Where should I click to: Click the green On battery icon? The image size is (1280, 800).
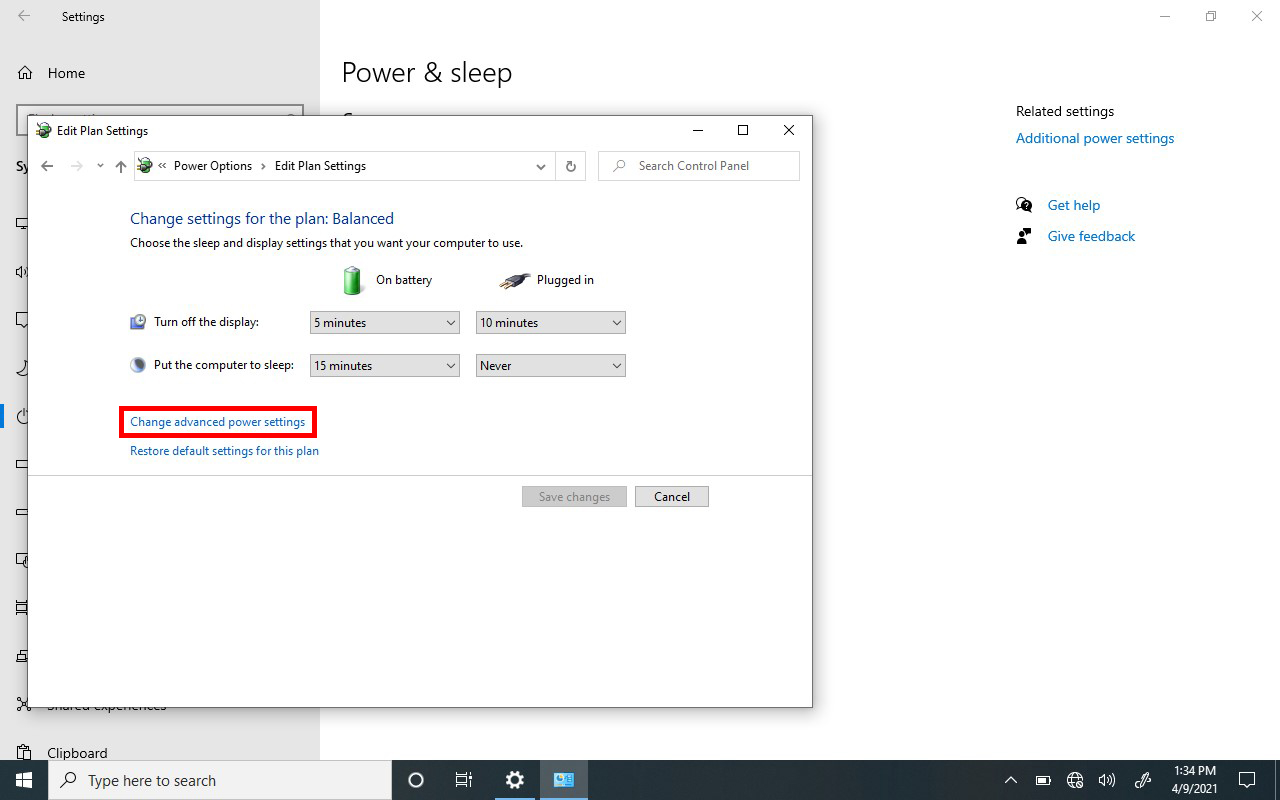coord(352,280)
